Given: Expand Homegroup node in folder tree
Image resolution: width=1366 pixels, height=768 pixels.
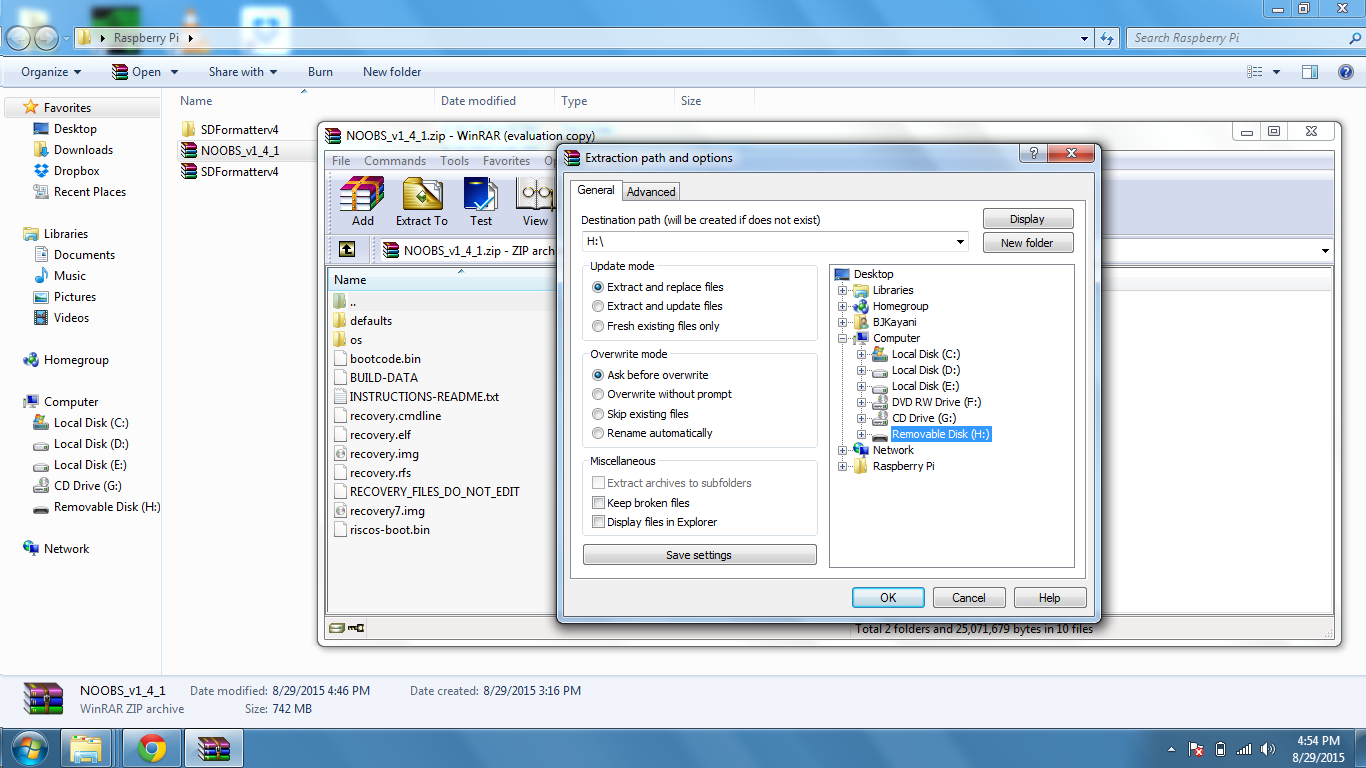Looking at the screenshot, I should tap(842, 306).
